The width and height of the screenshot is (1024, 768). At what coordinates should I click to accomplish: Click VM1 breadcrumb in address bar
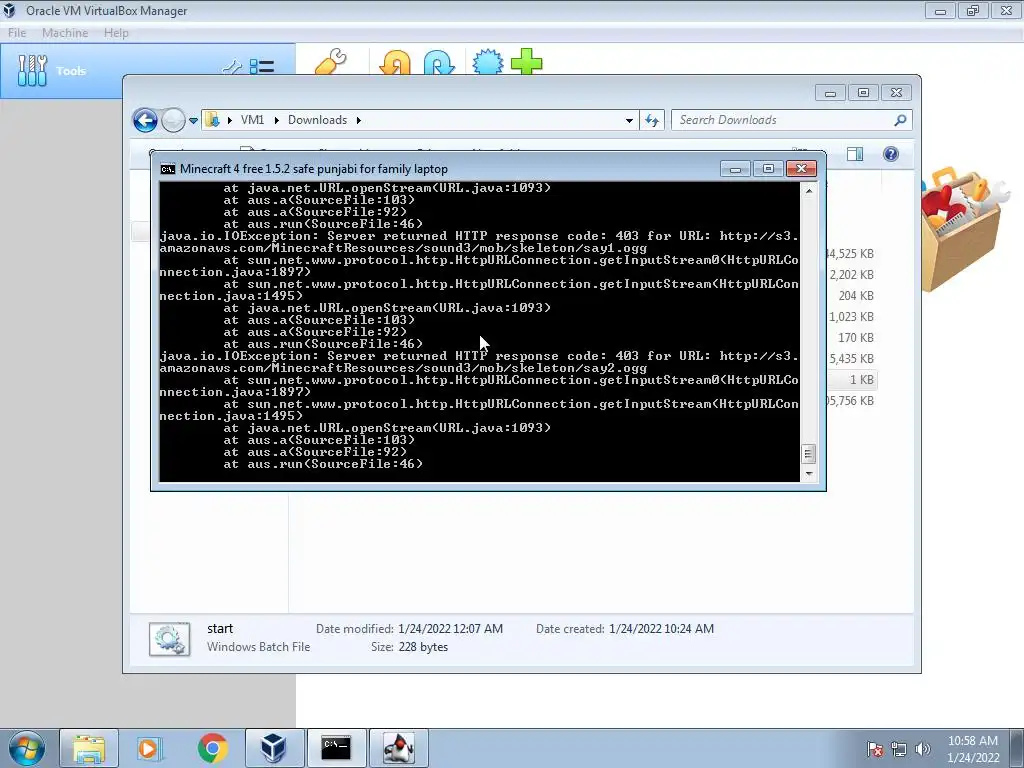252,120
